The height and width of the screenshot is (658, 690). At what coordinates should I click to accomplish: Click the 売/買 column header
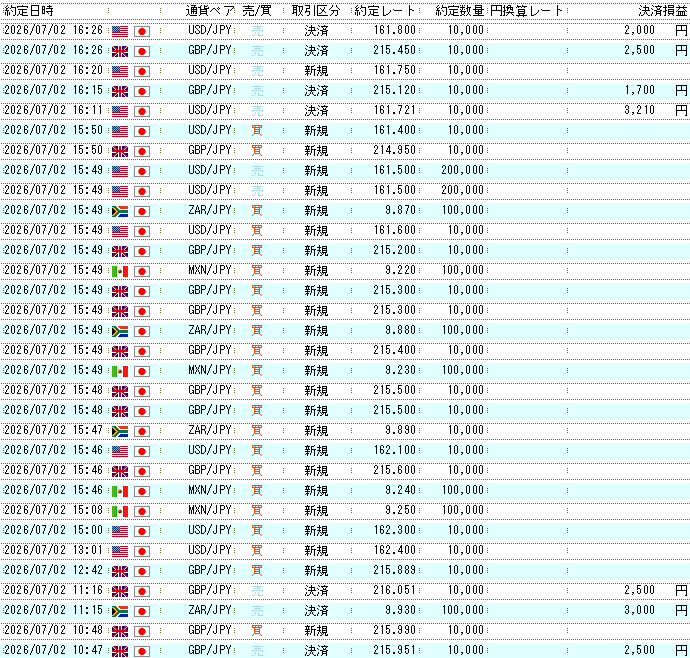coord(257,11)
